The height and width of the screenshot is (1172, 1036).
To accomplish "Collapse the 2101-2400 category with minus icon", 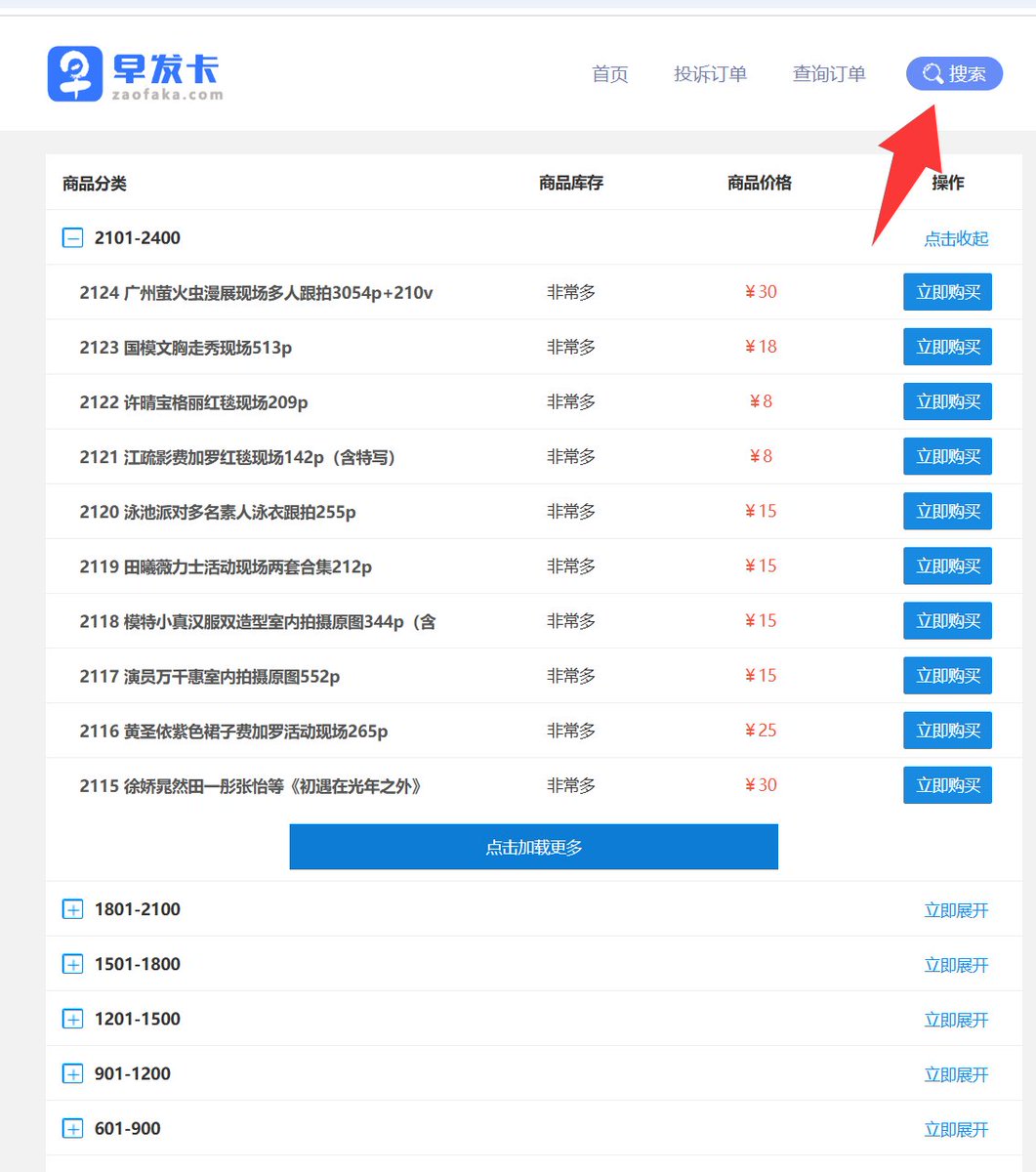I will tap(73, 237).
